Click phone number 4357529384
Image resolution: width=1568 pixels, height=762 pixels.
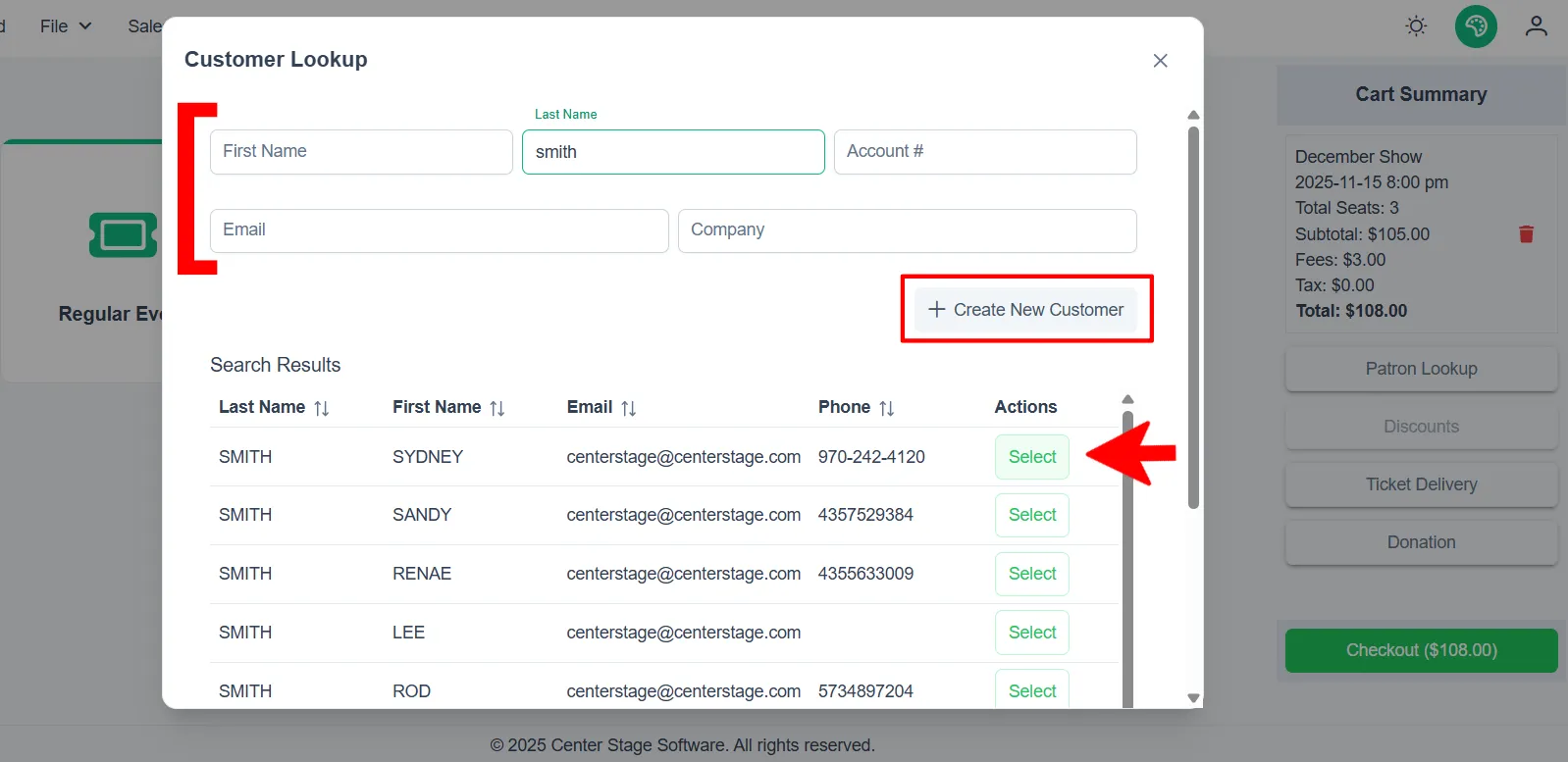click(x=865, y=515)
